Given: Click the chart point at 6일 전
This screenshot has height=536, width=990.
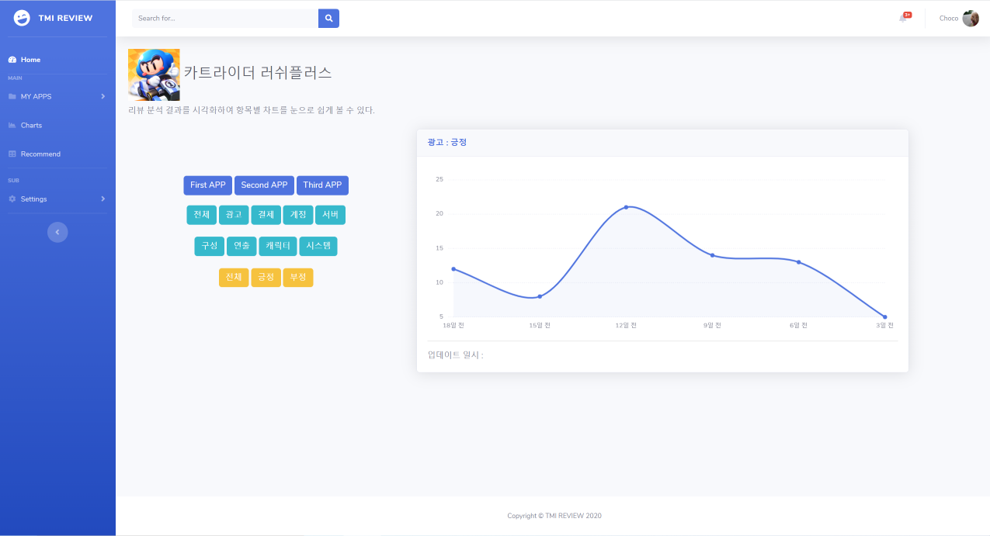Looking at the screenshot, I should click(799, 262).
